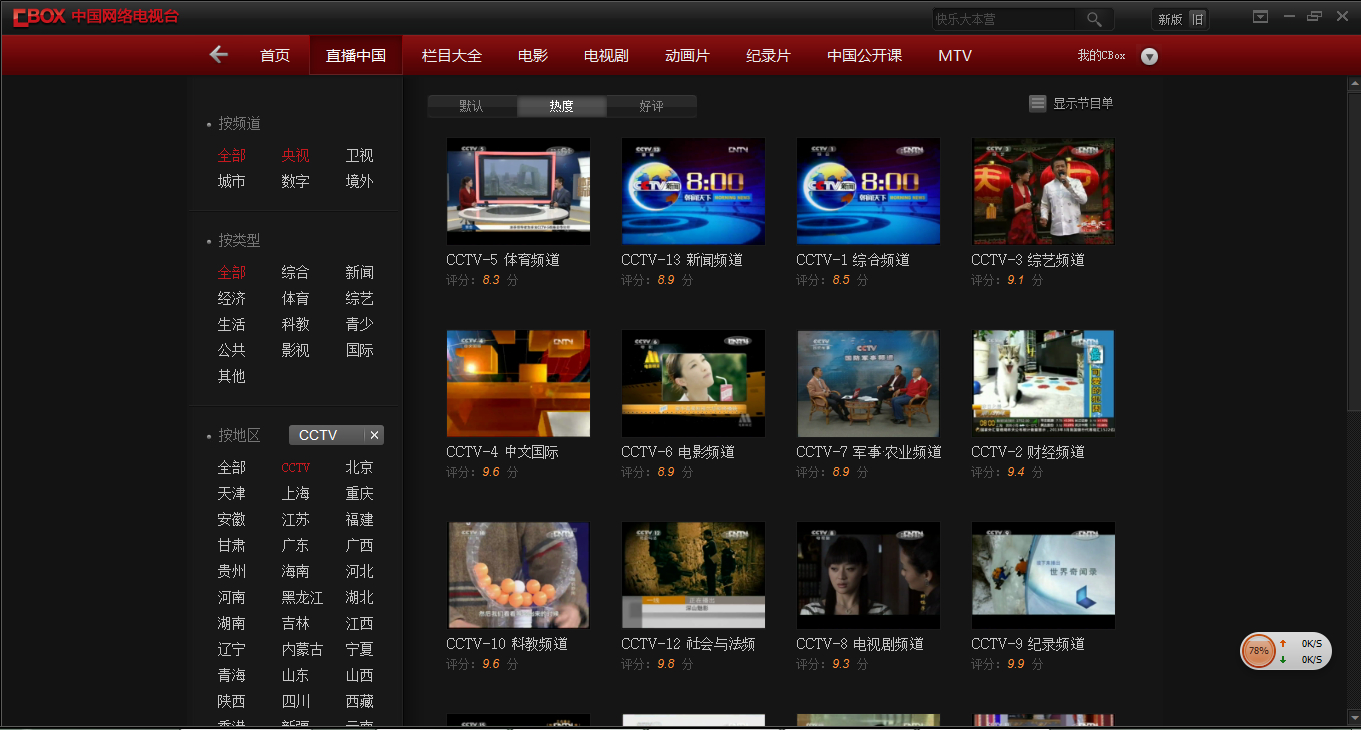This screenshot has height=730, width=1361.
Task: Open the CCTV-13 新闻频道 thumbnail
Action: coord(693,191)
